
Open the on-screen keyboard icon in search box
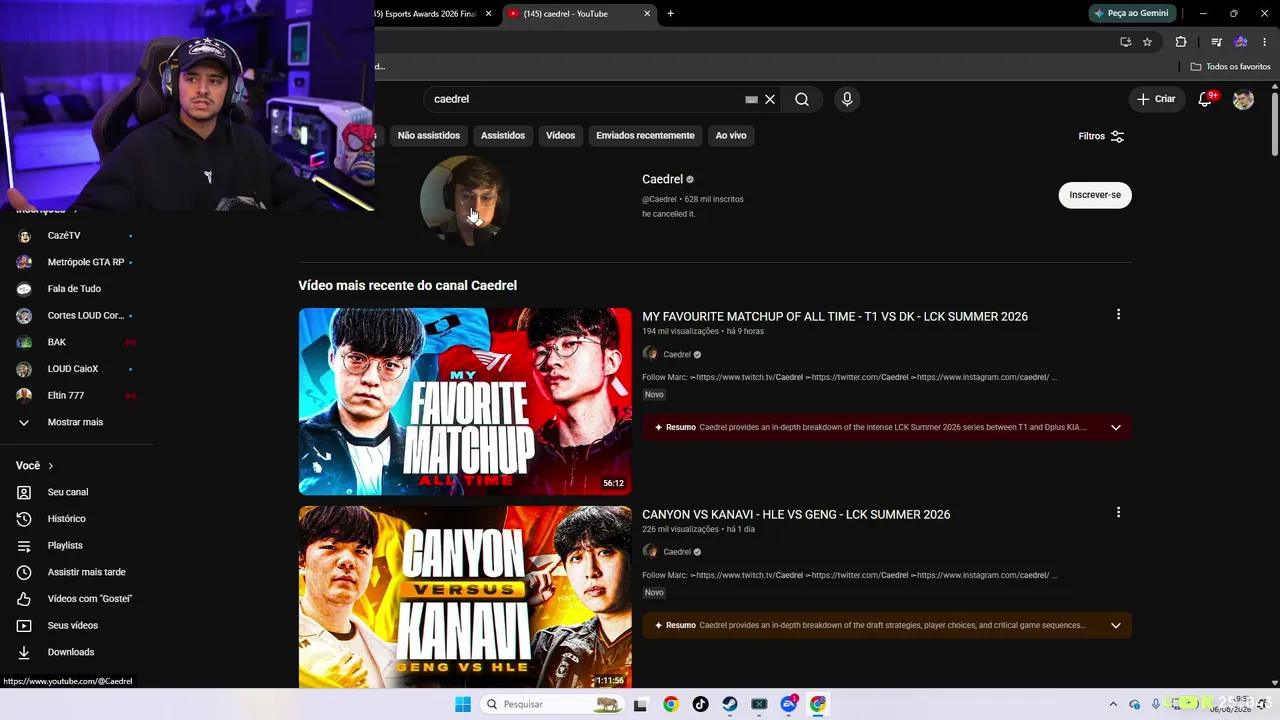pos(751,100)
